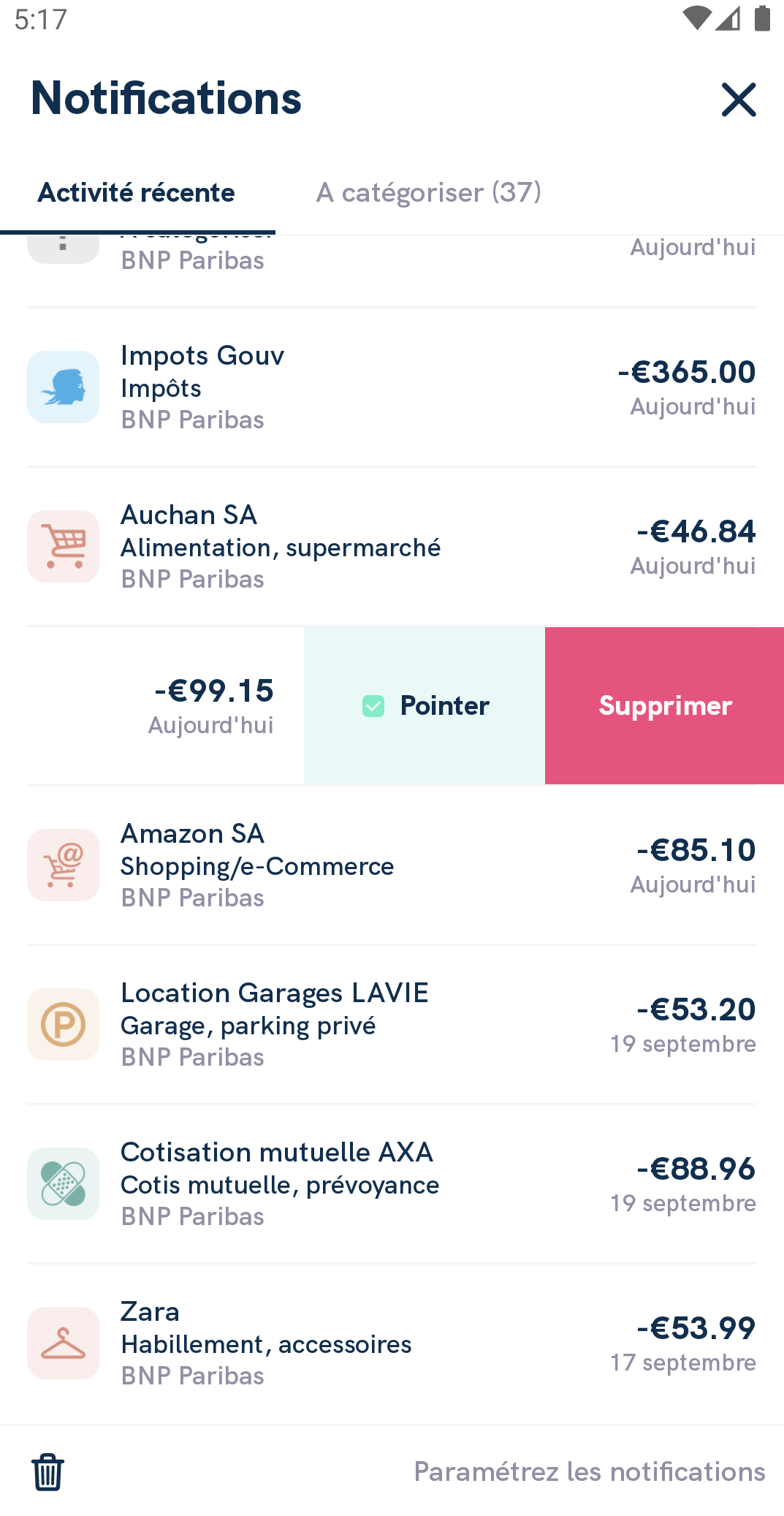Click the Supprimer button
This screenshot has height=1516, width=784.
tap(665, 705)
